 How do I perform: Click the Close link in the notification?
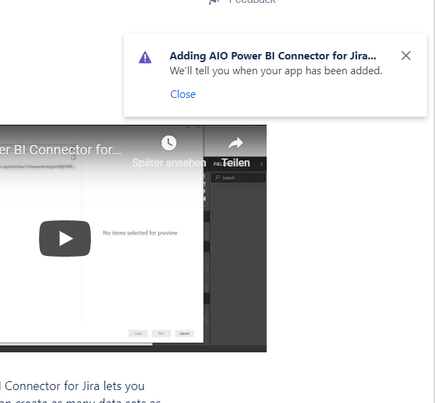click(x=183, y=94)
